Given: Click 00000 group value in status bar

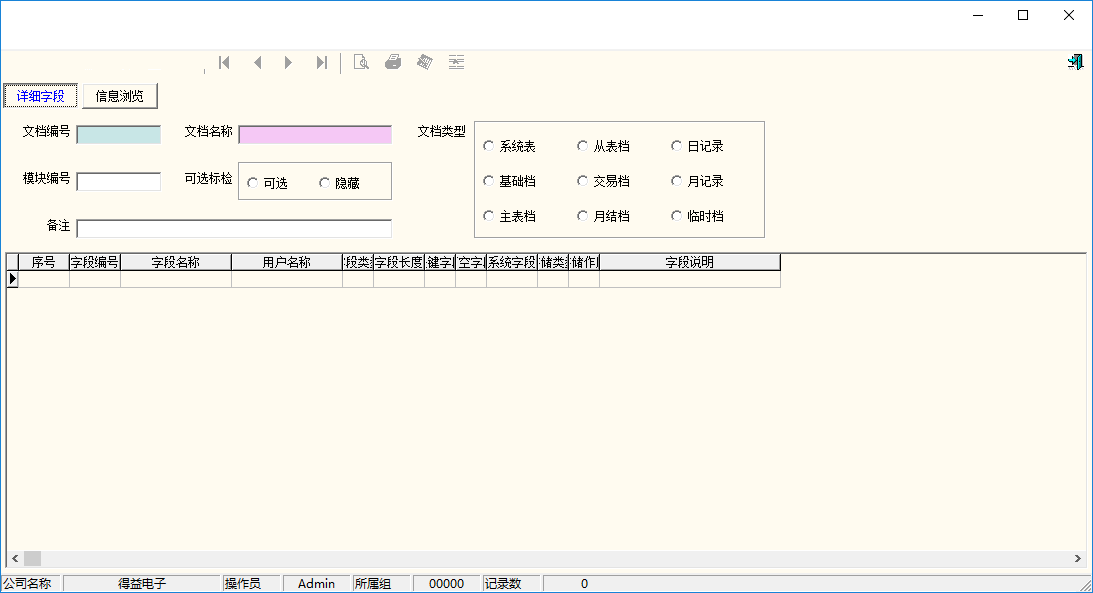Looking at the screenshot, I should coord(446,584).
